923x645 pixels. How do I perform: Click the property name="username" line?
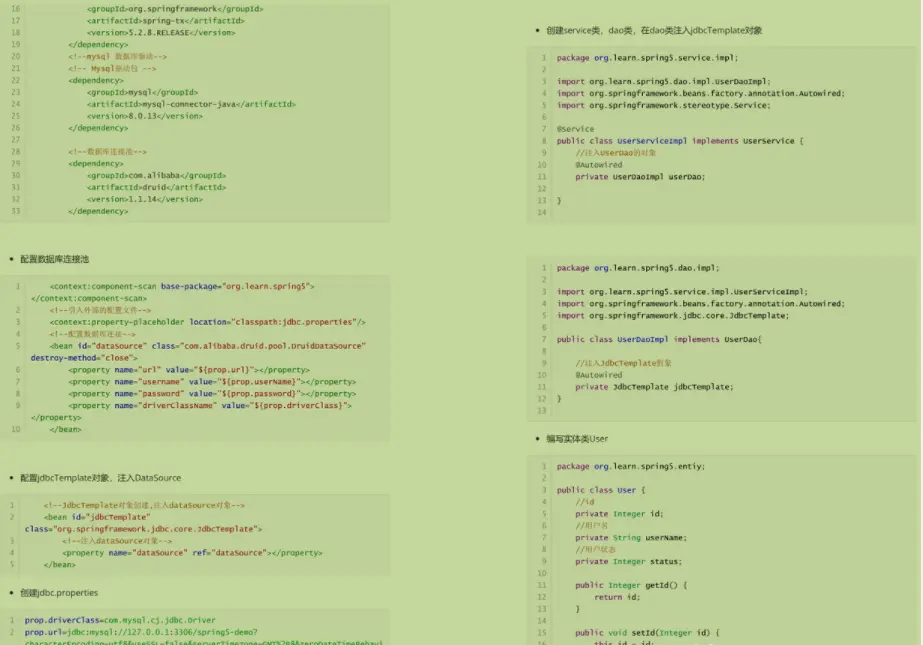212,381
